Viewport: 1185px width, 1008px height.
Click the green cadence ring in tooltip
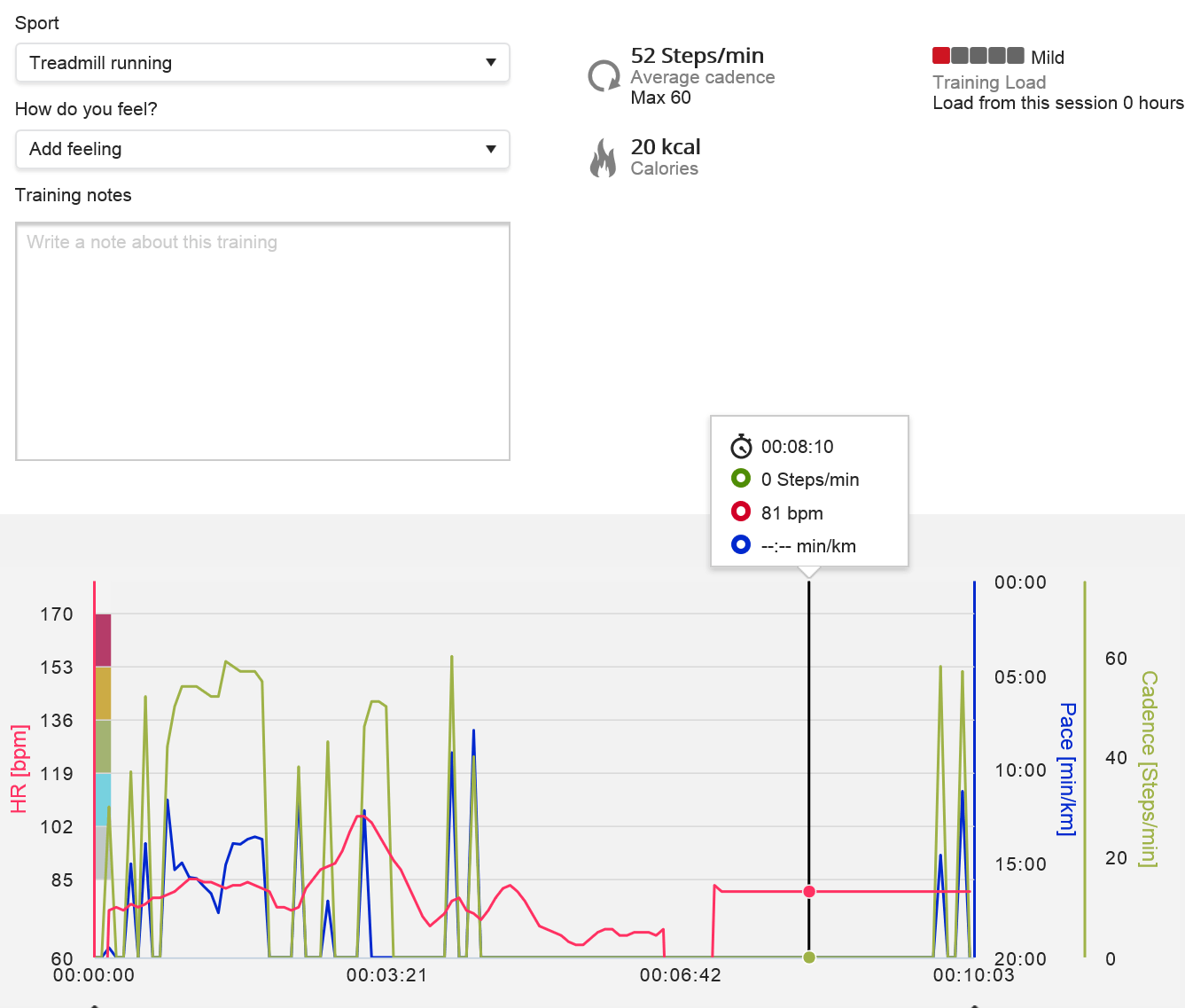[x=741, y=479]
